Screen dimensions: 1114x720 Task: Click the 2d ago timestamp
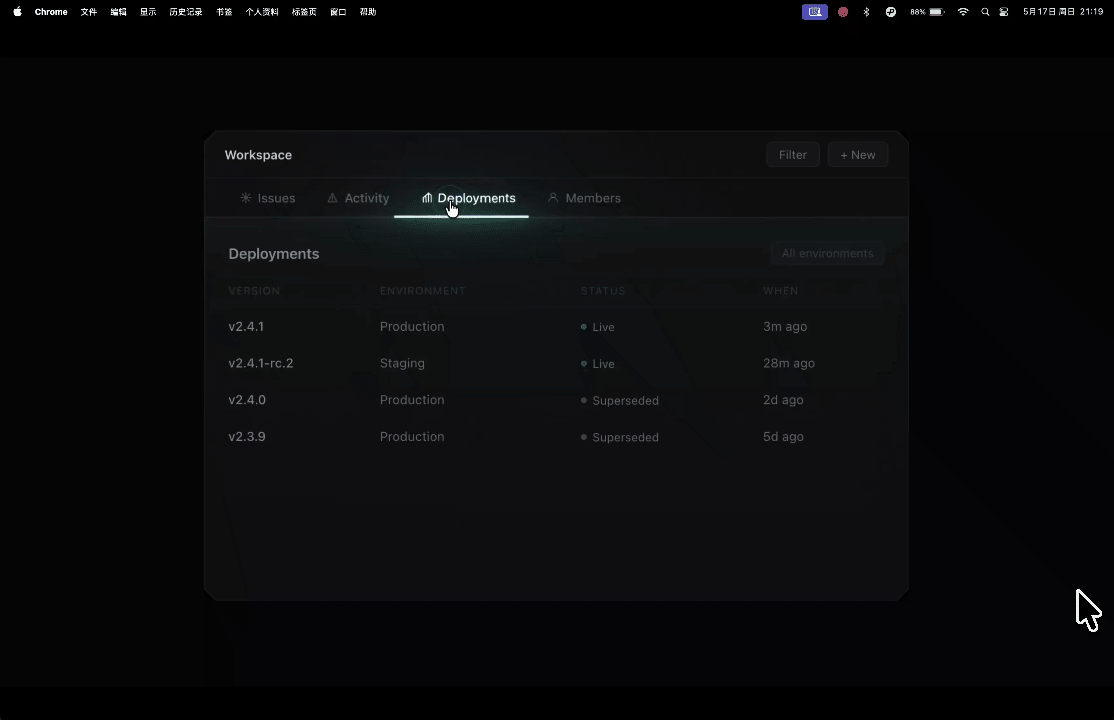(x=783, y=400)
